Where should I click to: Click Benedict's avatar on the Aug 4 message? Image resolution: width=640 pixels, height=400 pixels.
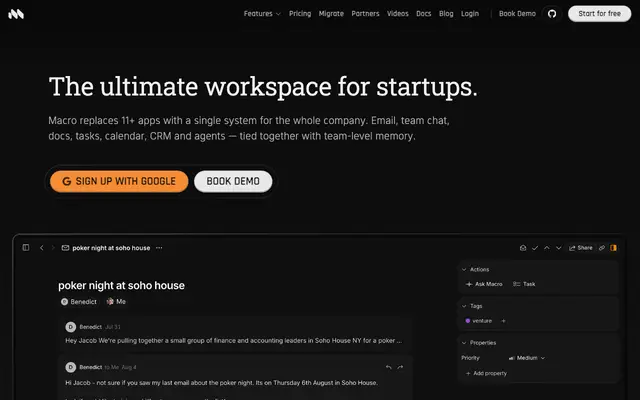(x=71, y=367)
